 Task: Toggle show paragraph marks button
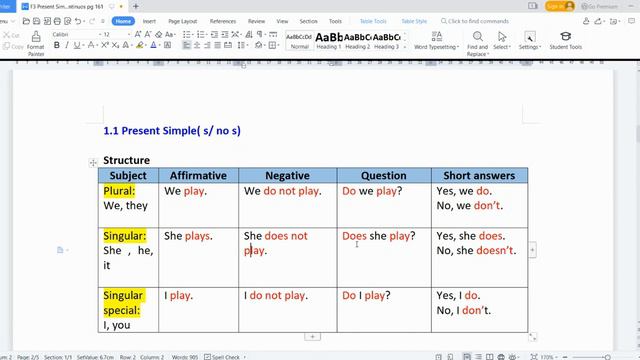[260, 34]
